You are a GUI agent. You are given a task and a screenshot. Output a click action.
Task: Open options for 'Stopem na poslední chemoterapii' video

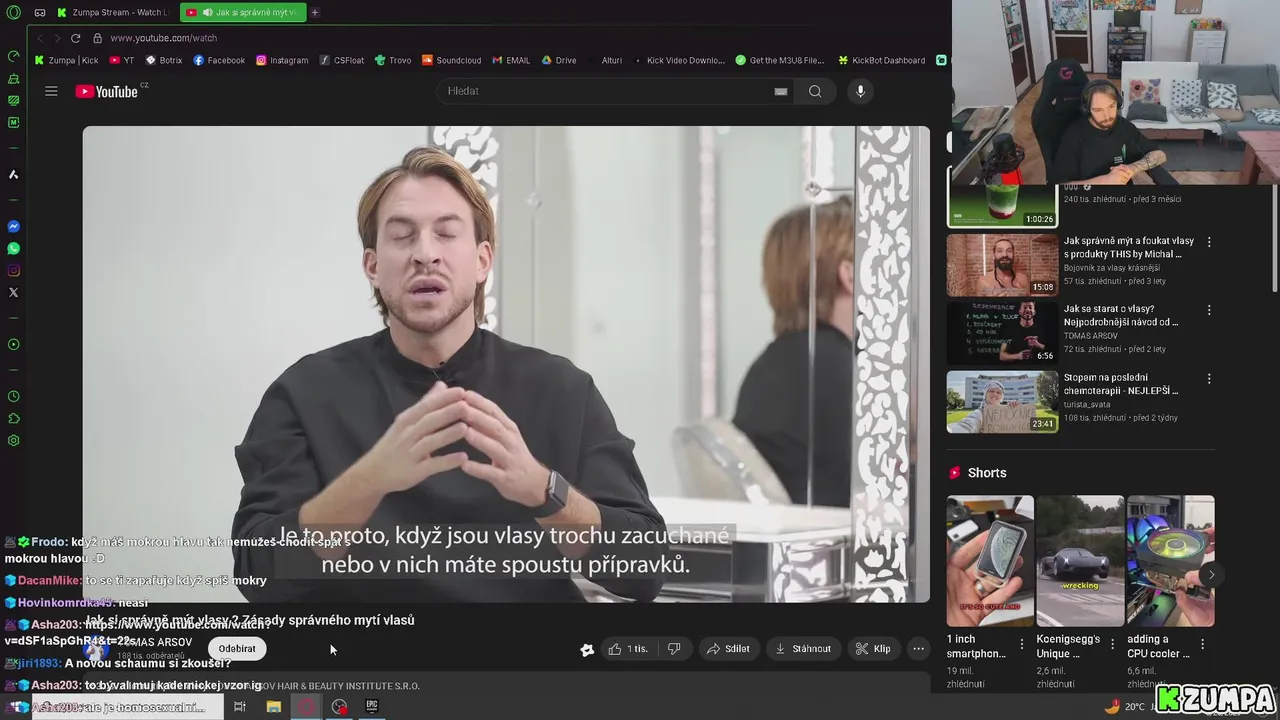pyautogui.click(x=1209, y=379)
